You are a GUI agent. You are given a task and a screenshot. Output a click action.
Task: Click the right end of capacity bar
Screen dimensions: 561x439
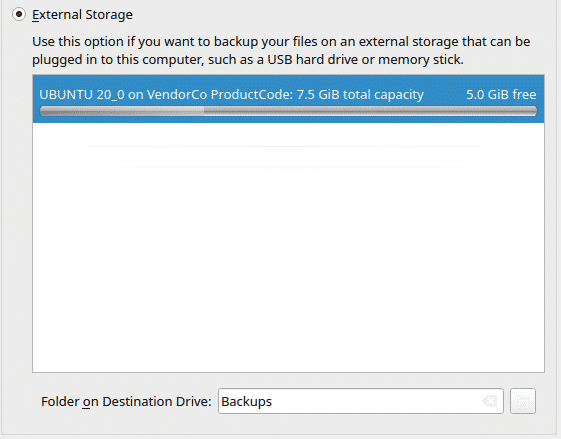531,111
